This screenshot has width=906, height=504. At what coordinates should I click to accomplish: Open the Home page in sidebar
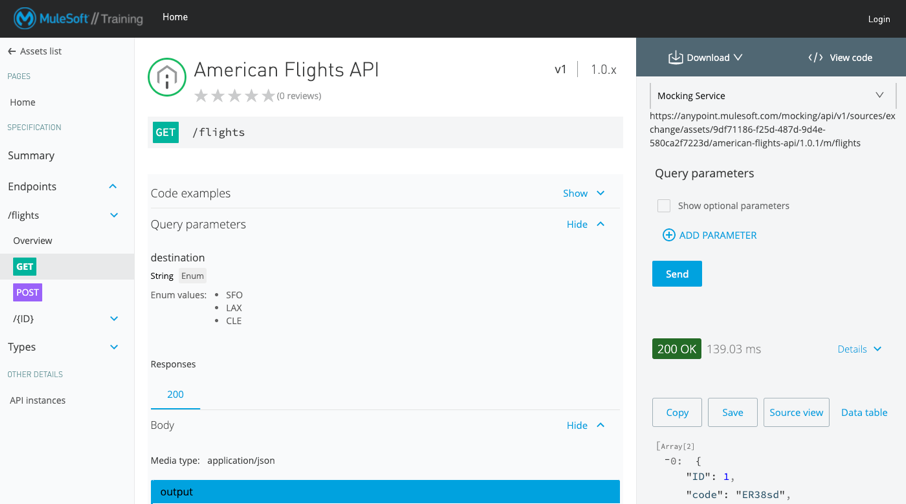pyautogui.click(x=23, y=102)
